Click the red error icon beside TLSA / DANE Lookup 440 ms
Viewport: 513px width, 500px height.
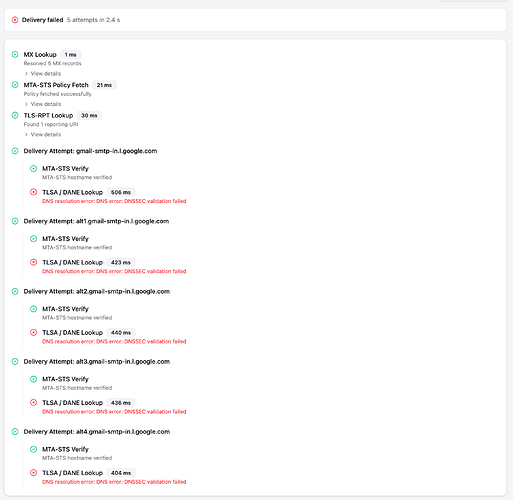click(x=33, y=332)
